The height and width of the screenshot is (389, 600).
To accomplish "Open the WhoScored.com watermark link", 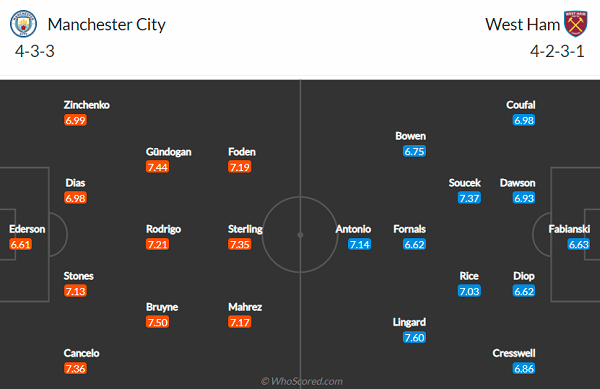I will pyautogui.click(x=302, y=381).
